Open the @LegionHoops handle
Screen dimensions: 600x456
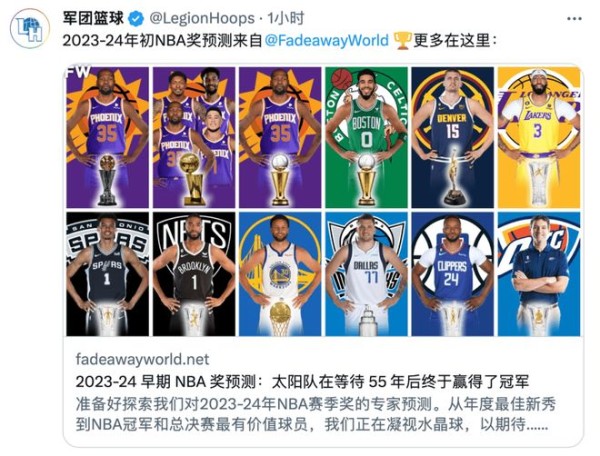(x=202, y=18)
